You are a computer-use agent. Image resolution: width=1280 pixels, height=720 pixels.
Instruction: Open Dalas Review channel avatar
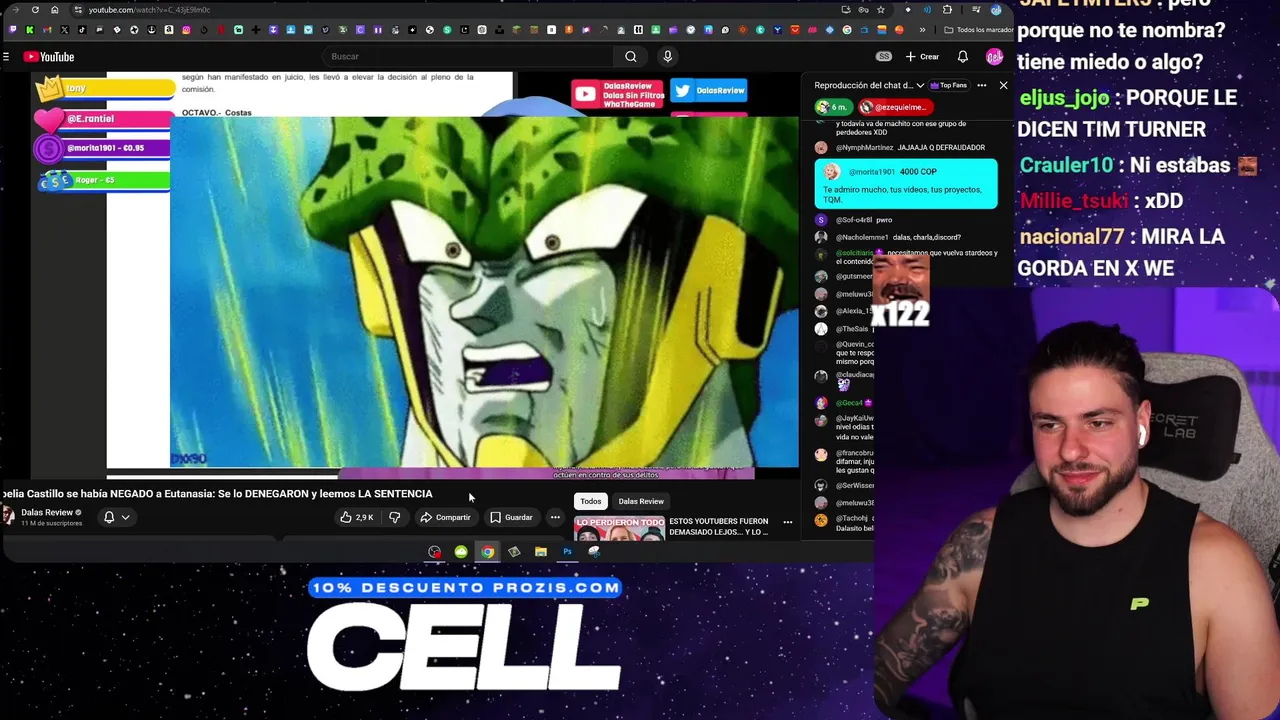[9, 517]
